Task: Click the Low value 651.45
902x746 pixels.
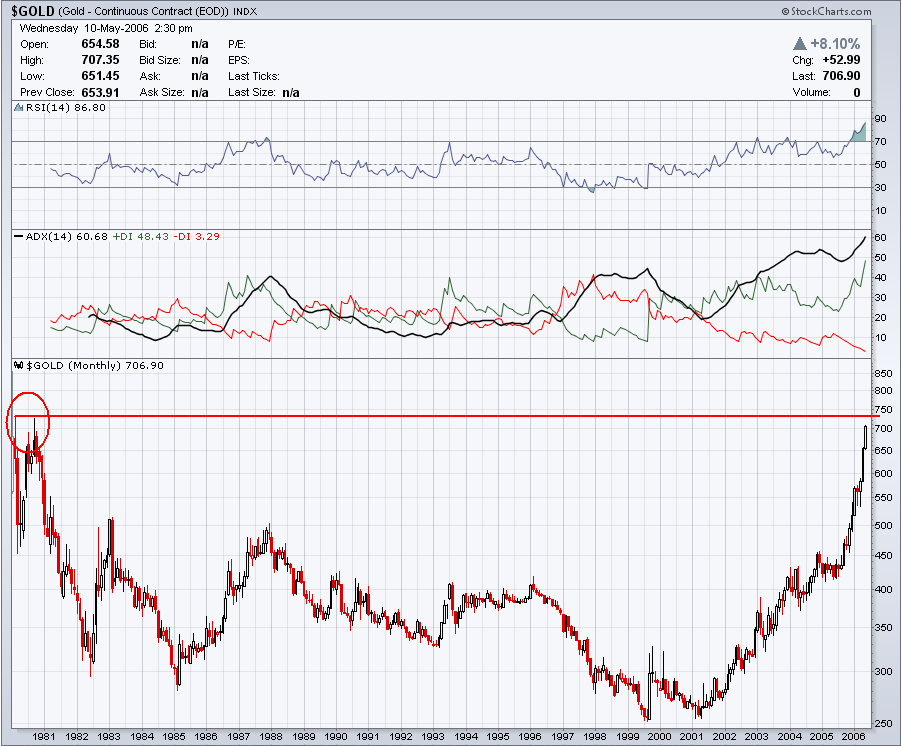Action: (x=100, y=76)
